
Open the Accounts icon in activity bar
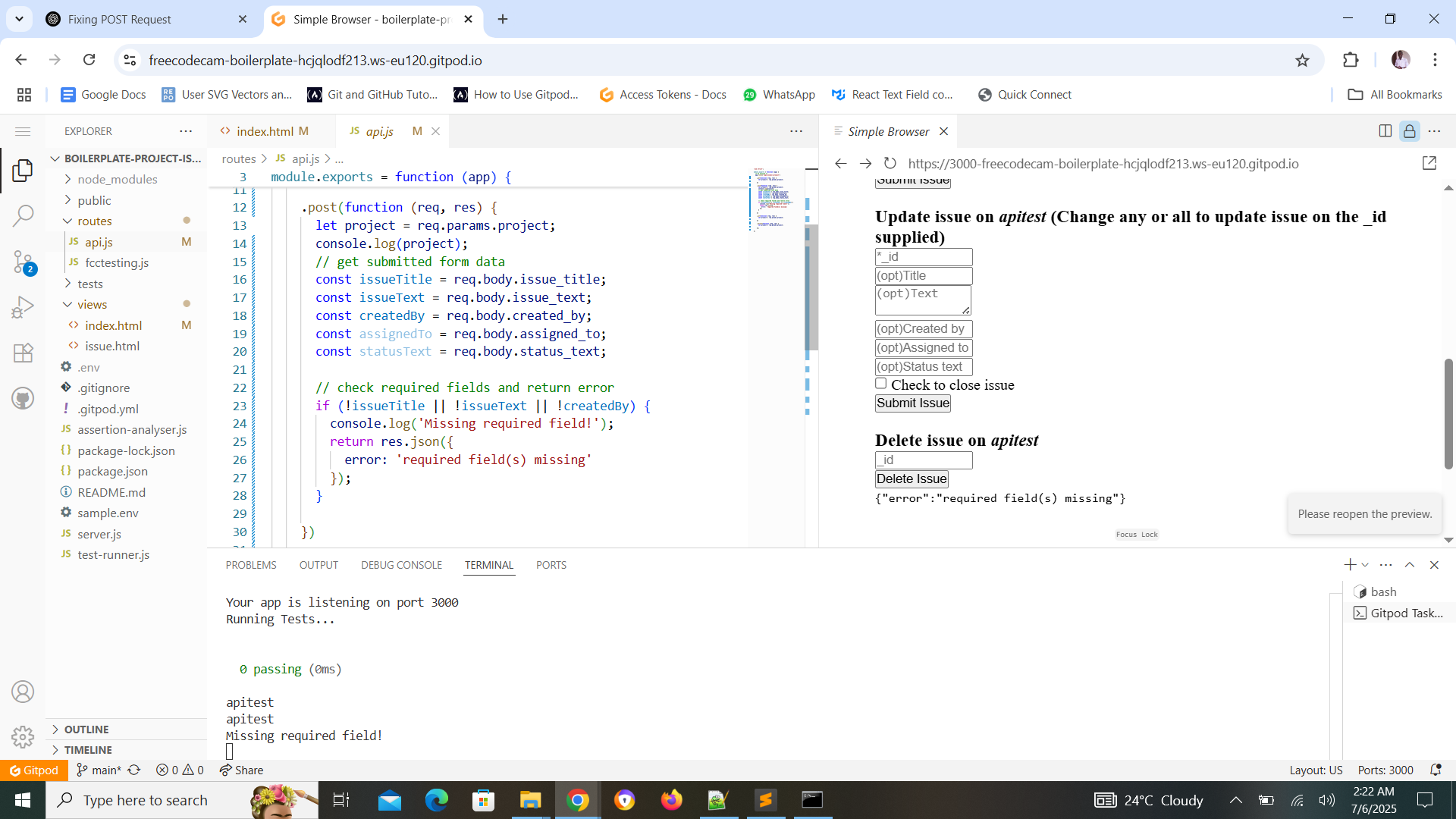click(23, 692)
